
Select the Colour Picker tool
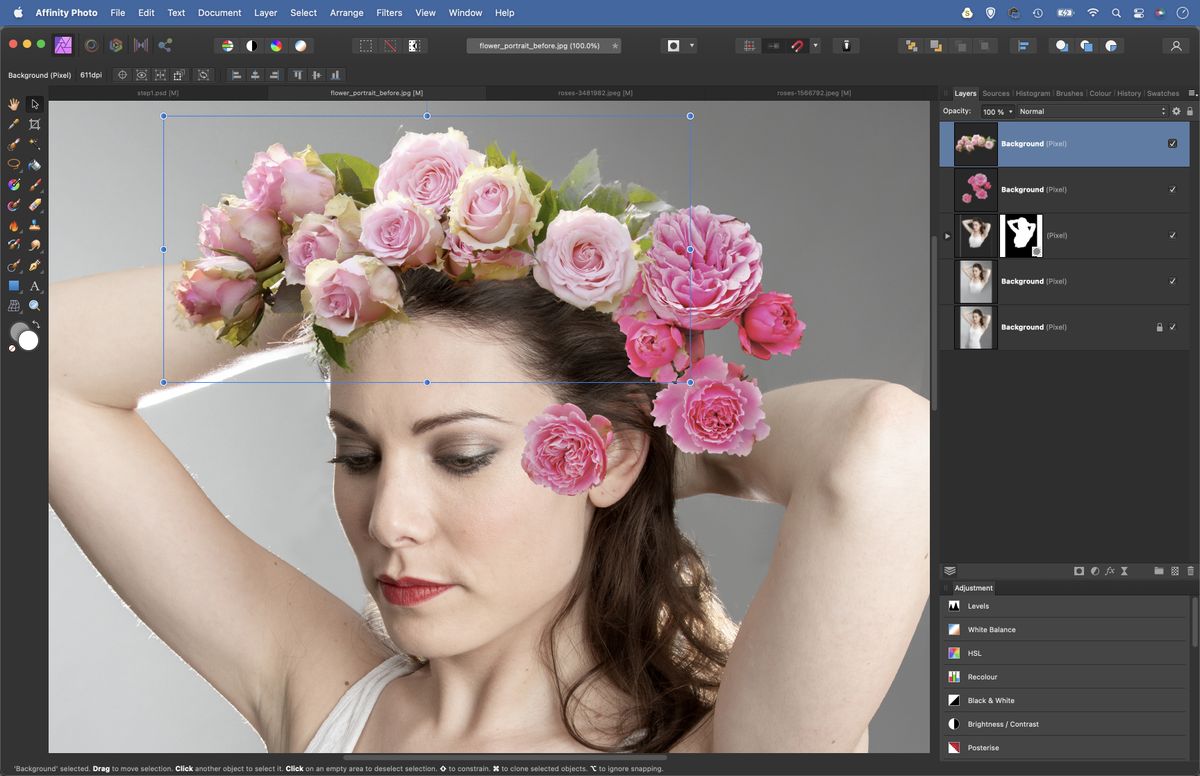[x=14, y=124]
